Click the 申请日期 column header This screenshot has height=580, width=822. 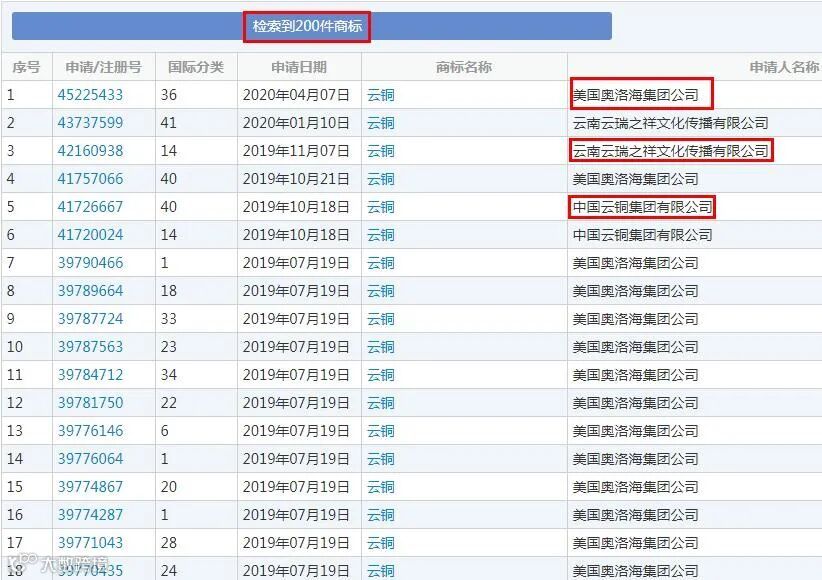299,67
